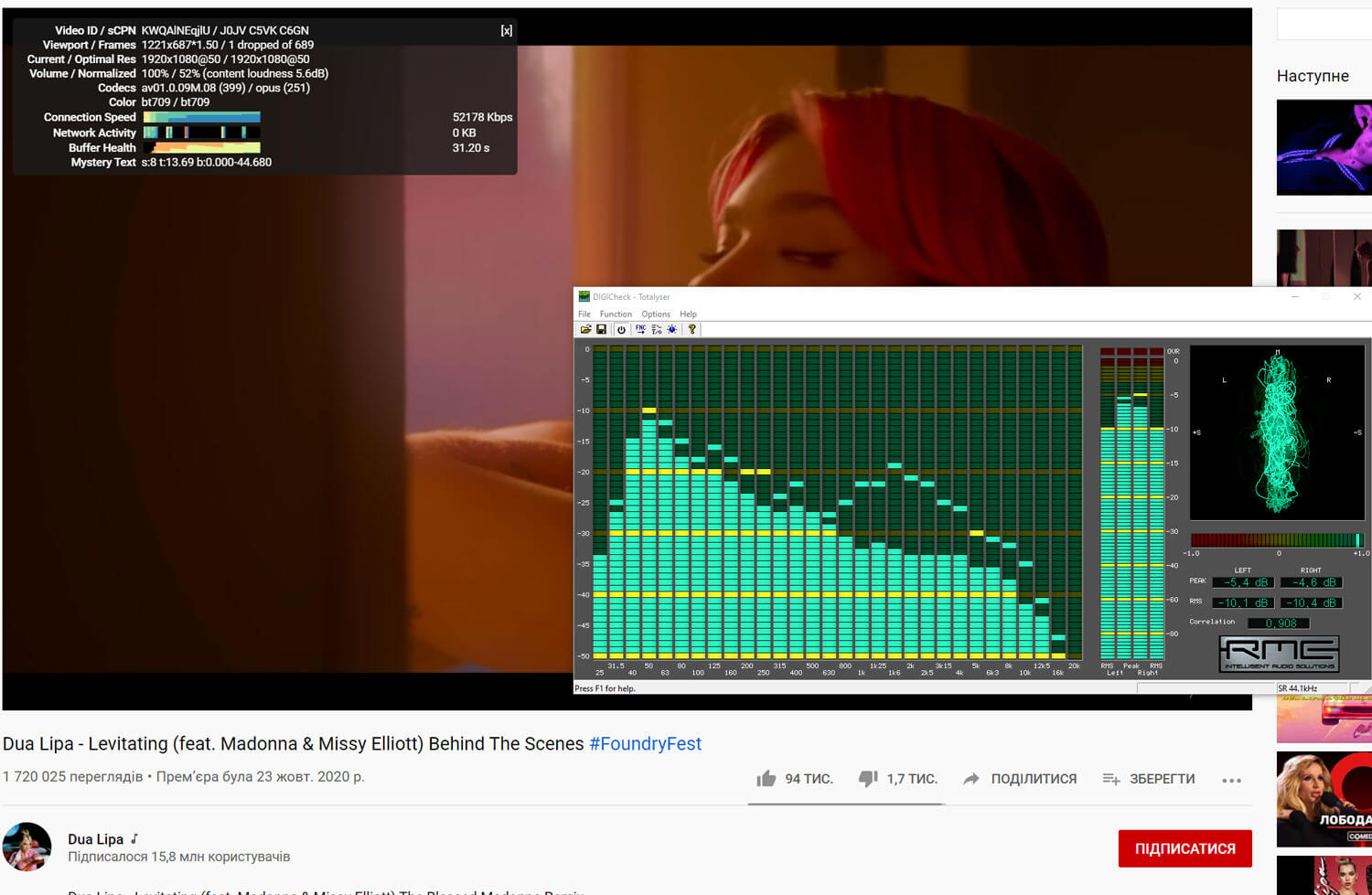1372x895 pixels.
Task: Click the Buffer Health graph bar
Action: [x=202, y=147]
